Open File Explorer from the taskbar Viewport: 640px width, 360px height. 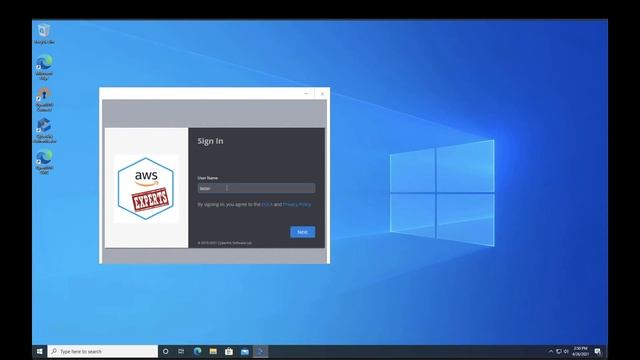pyautogui.click(x=213, y=351)
